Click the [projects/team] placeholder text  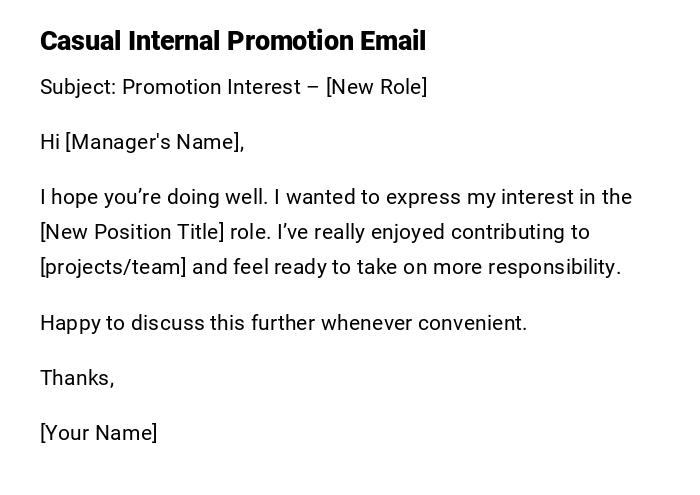113,267
